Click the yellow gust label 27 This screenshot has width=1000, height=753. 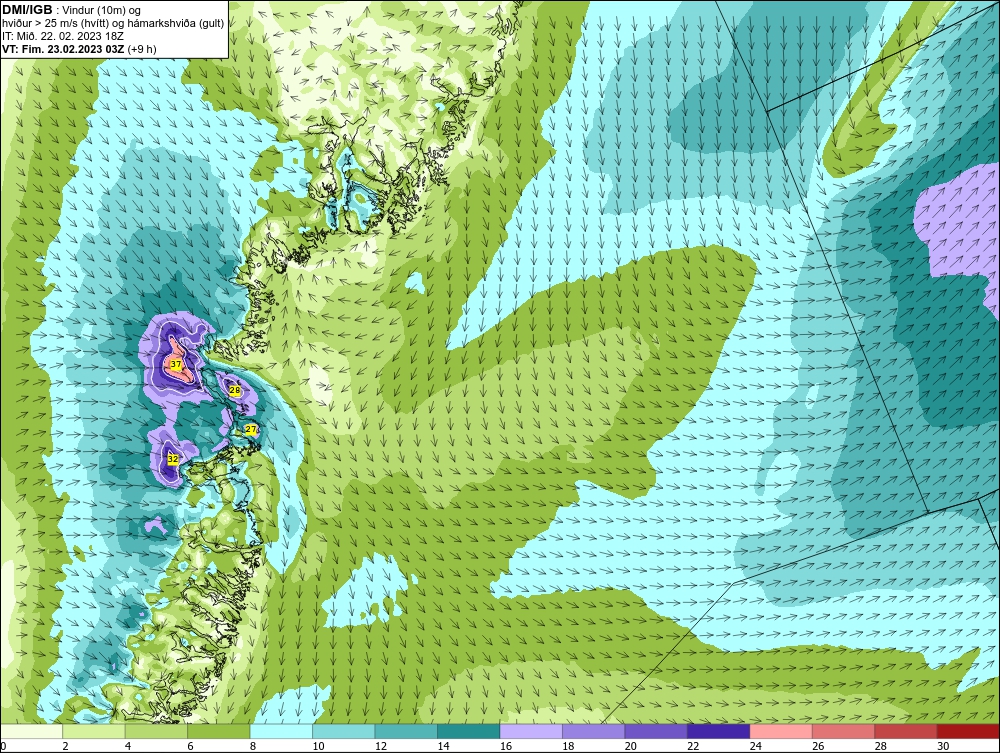251,429
